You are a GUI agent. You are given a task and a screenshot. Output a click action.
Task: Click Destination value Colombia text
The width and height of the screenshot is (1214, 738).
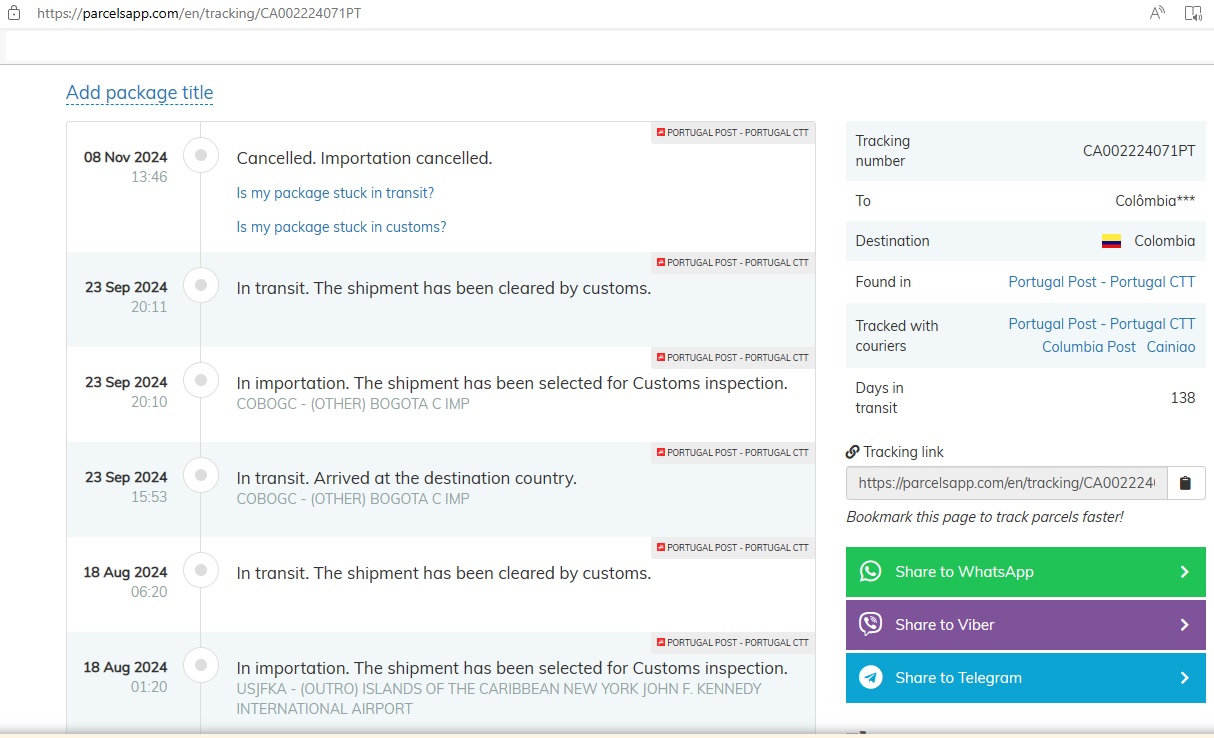point(1165,241)
